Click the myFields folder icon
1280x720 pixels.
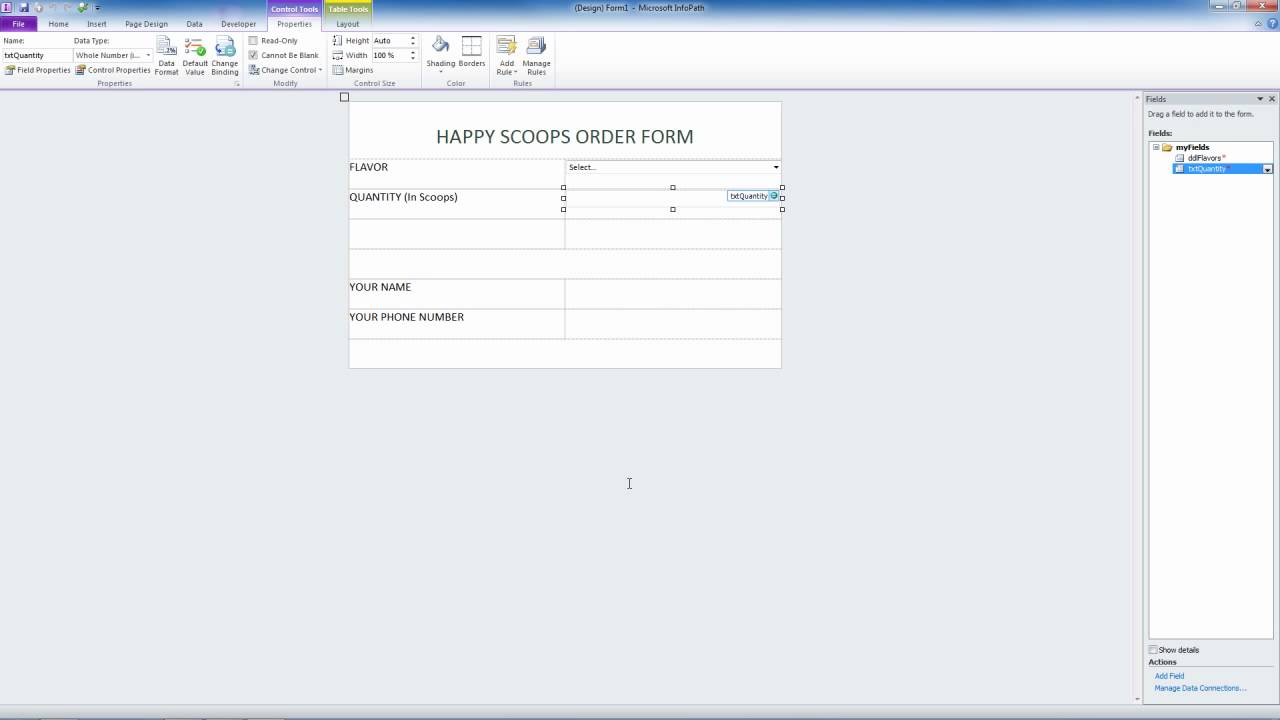coord(1167,147)
